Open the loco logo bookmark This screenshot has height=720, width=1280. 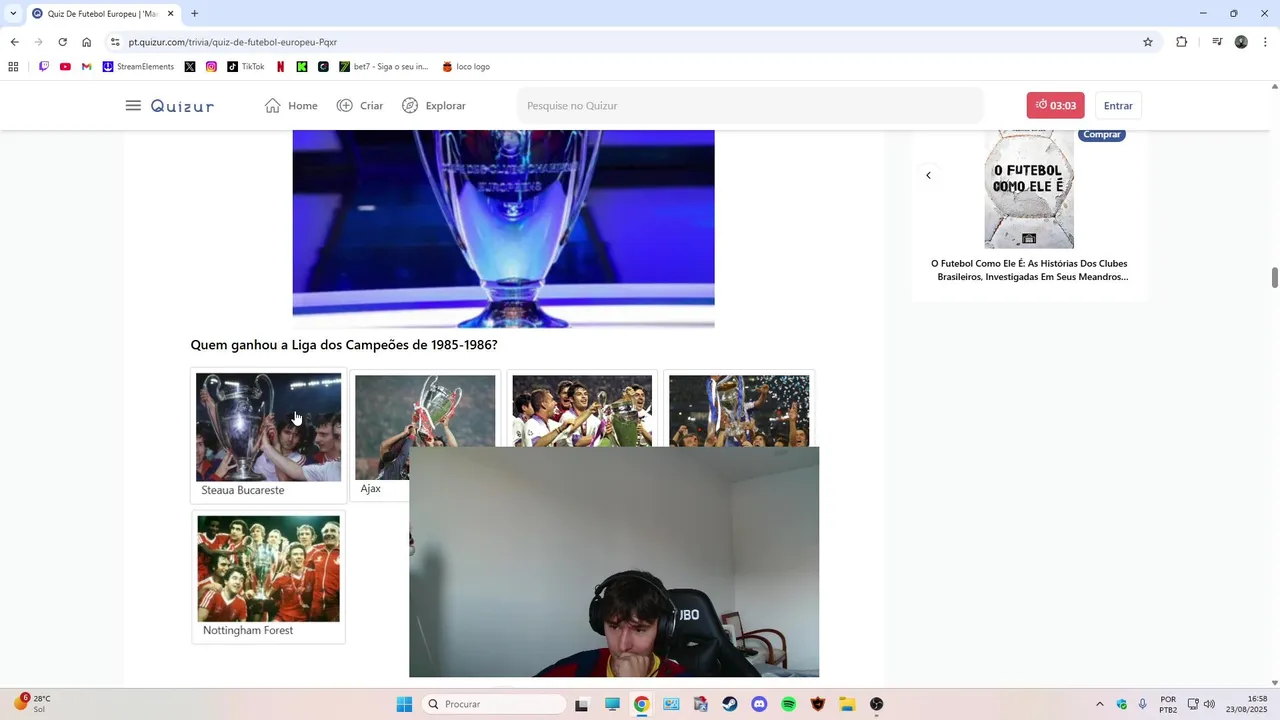466,67
